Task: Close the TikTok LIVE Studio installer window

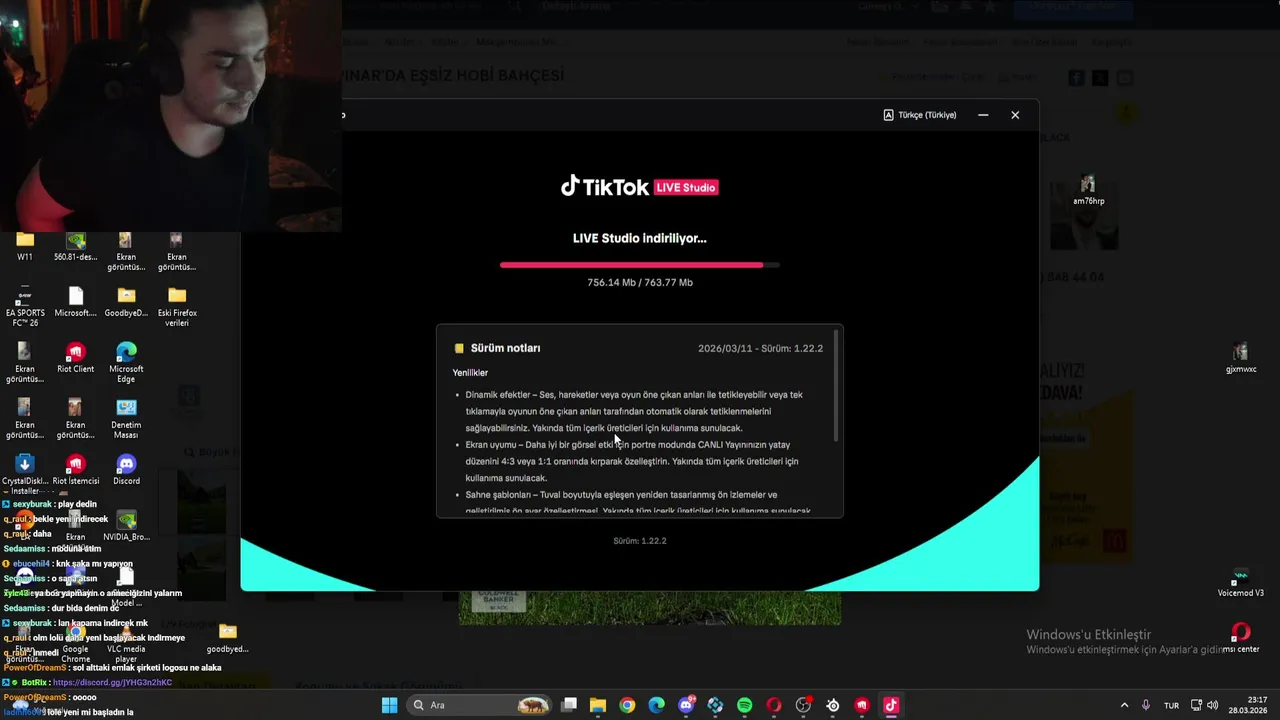Action: pyautogui.click(x=1015, y=115)
